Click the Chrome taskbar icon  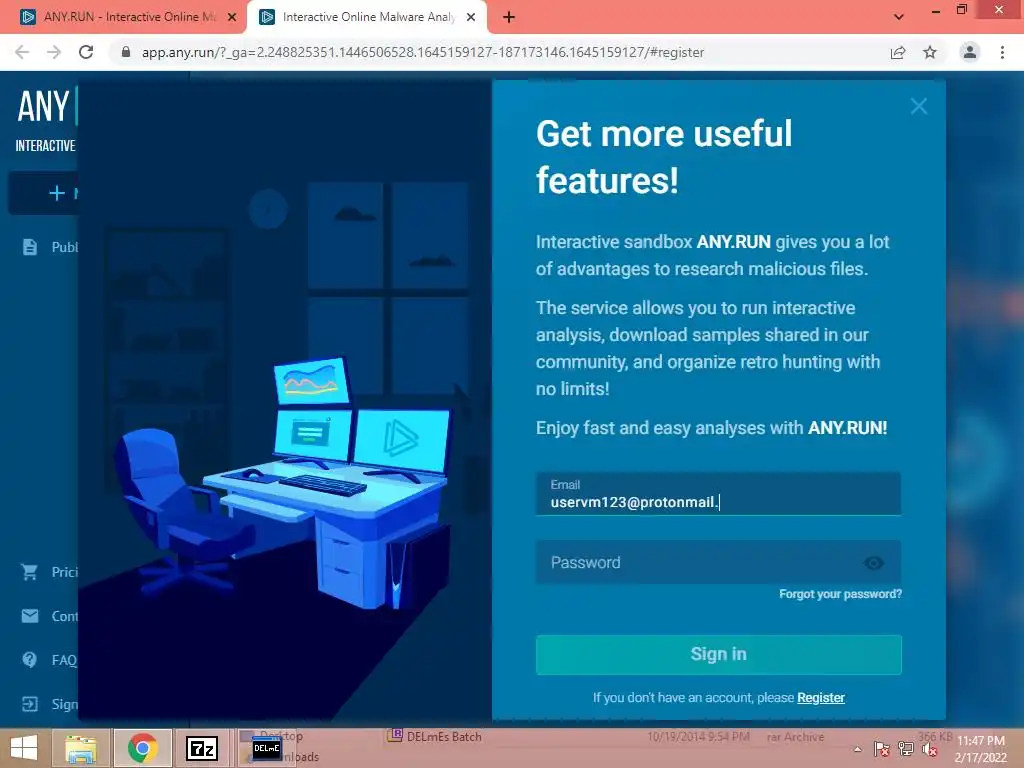142,748
